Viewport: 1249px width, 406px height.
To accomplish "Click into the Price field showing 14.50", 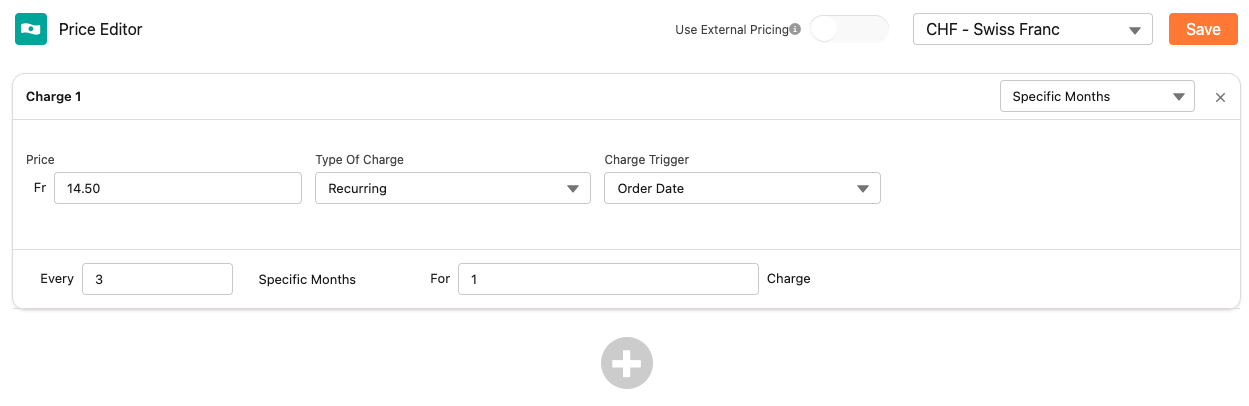I will click(x=177, y=188).
